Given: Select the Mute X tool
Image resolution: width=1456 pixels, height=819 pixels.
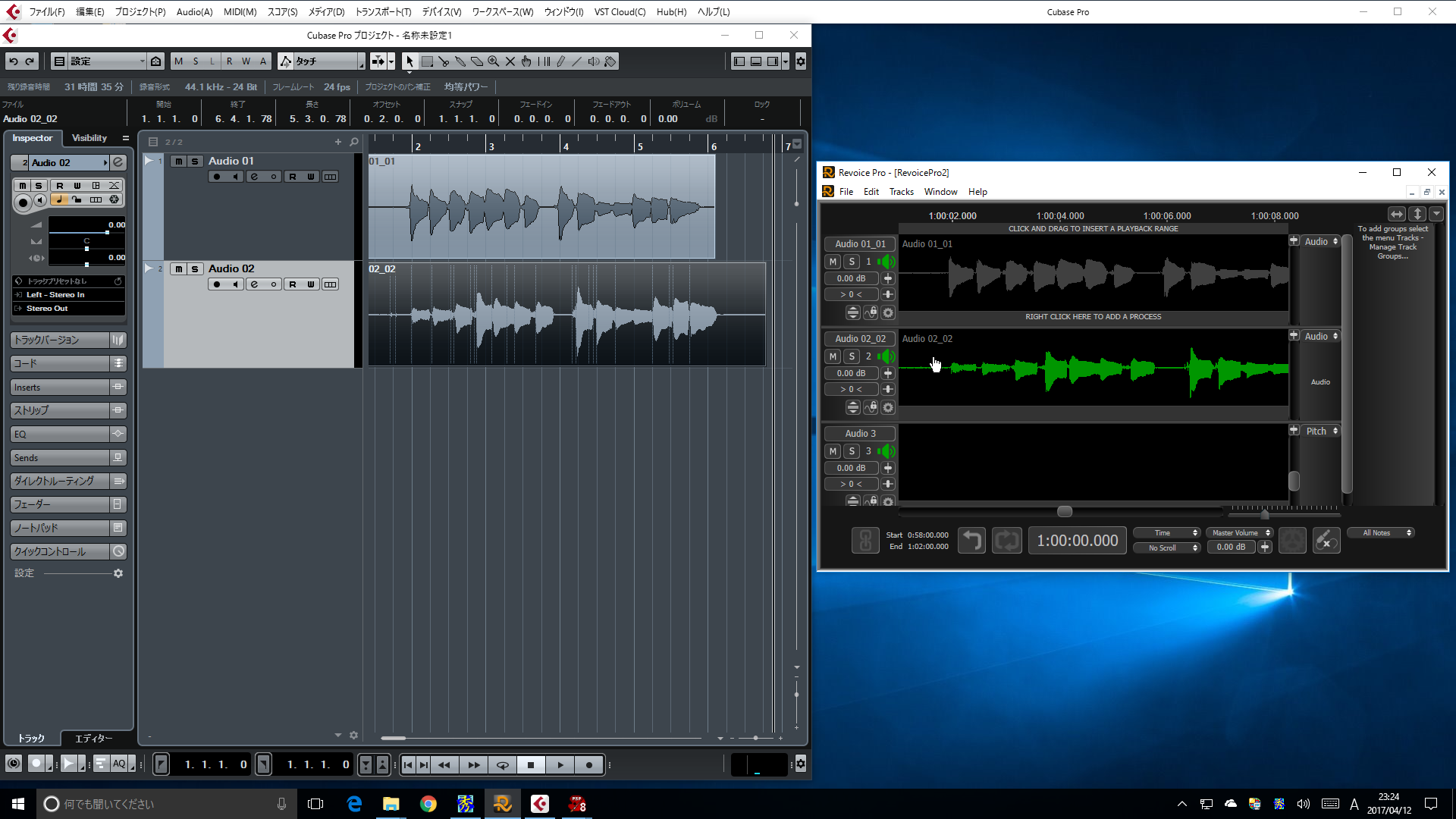Looking at the screenshot, I should click(x=510, y=61).
